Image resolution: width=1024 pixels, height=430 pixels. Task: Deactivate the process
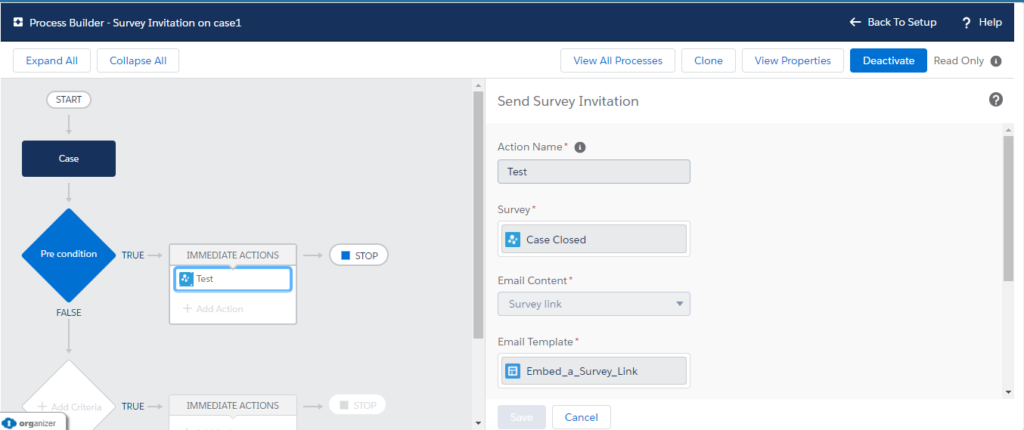point(888,61)
